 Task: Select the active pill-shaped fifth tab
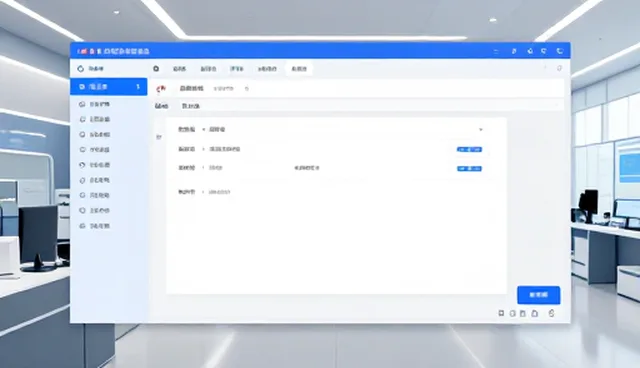pyautogui.click(x=299, y=69)
